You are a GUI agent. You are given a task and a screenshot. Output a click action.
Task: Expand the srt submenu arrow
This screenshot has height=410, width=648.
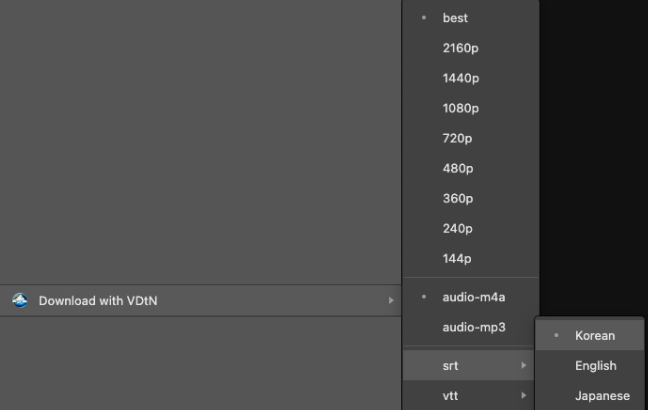pos(523,366)
